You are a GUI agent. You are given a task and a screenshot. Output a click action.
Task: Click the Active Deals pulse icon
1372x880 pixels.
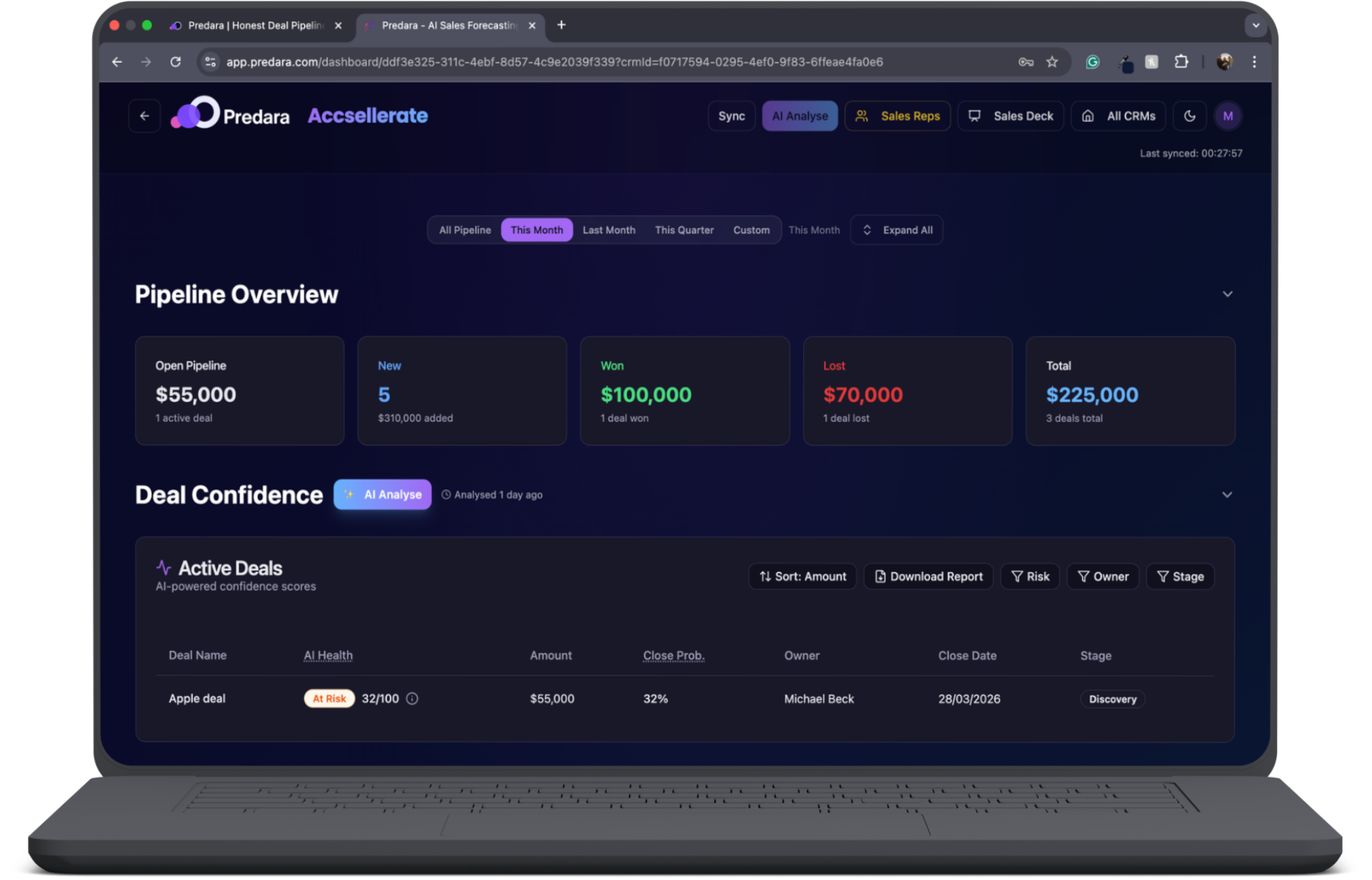tap(163, 567)
